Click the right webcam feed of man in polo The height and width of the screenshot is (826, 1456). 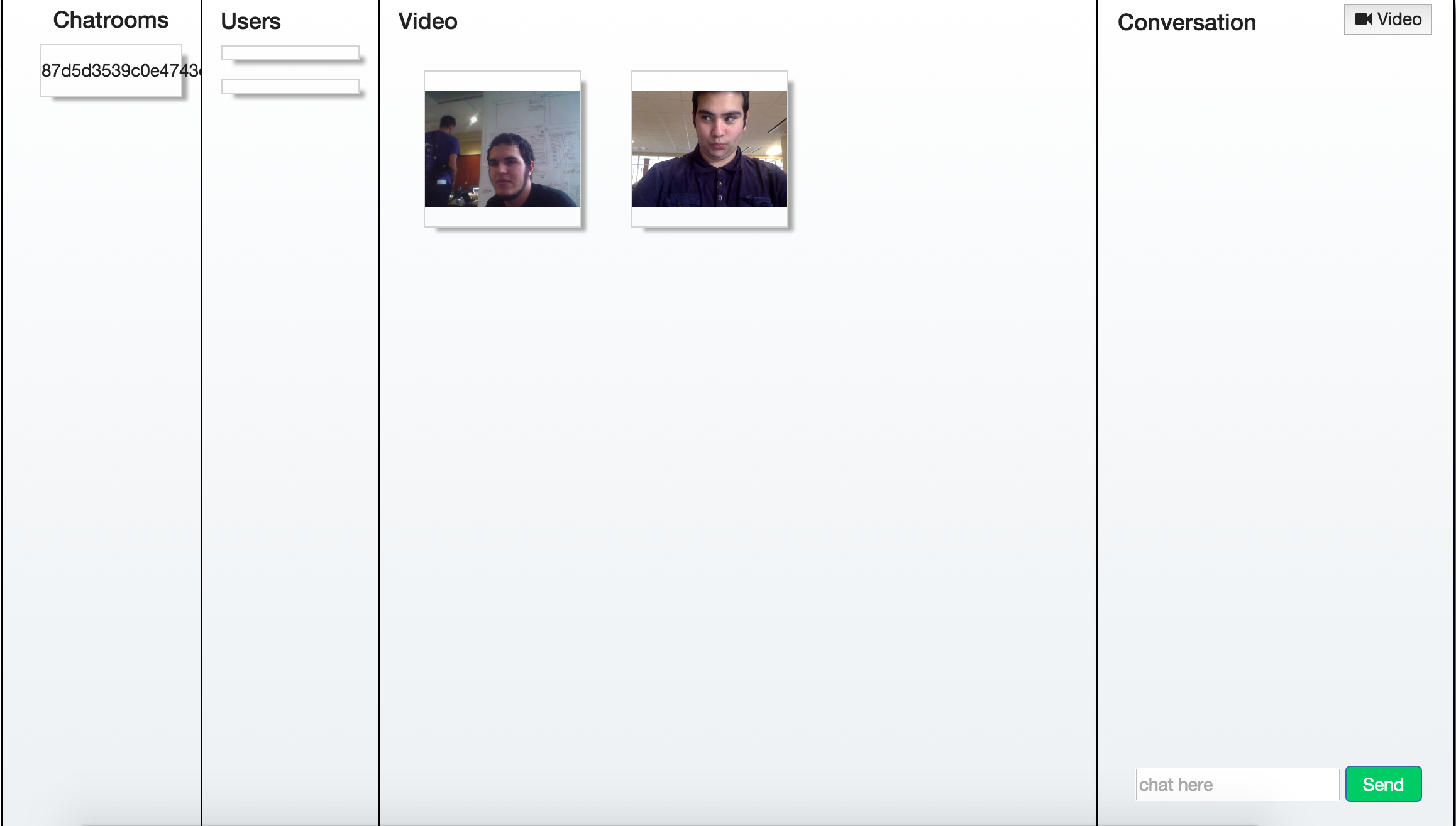(710, 149)
